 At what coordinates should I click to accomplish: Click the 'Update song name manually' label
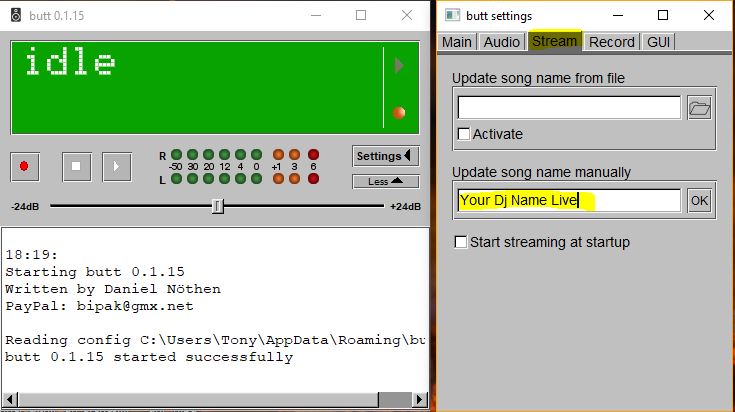[x=541, y=172]
